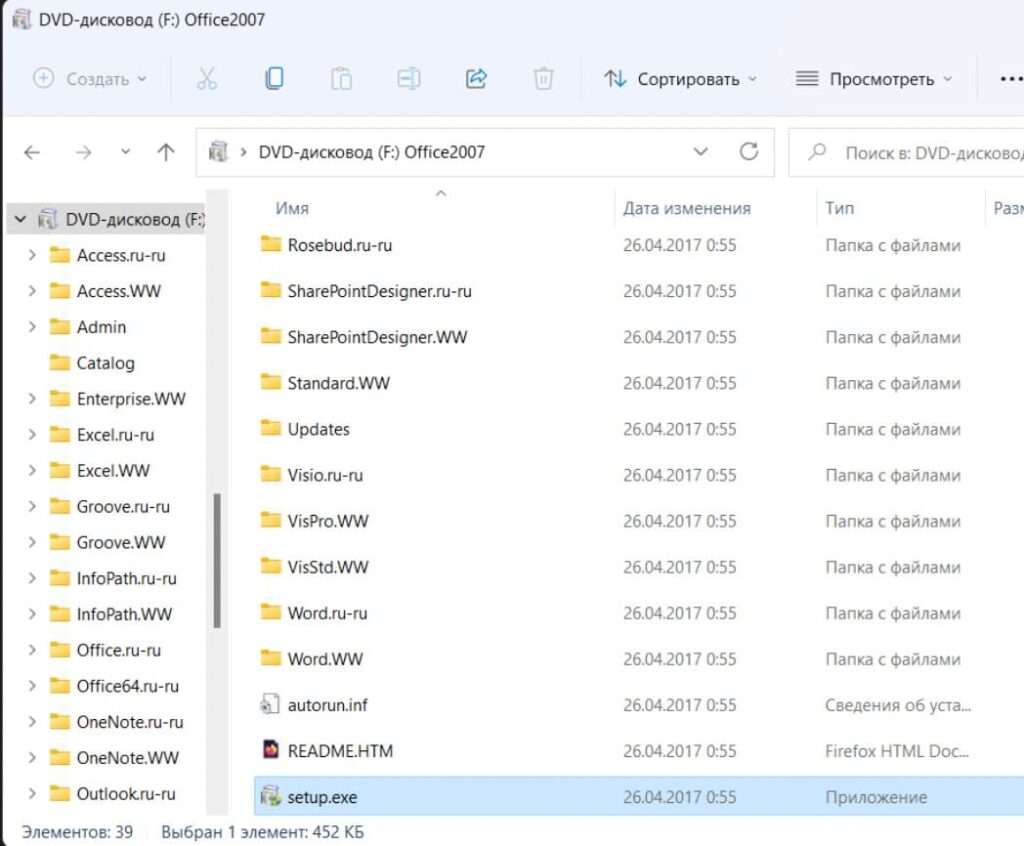Click the Admin folder icon in tree
Screen dimensions: 1024x846
60,327
